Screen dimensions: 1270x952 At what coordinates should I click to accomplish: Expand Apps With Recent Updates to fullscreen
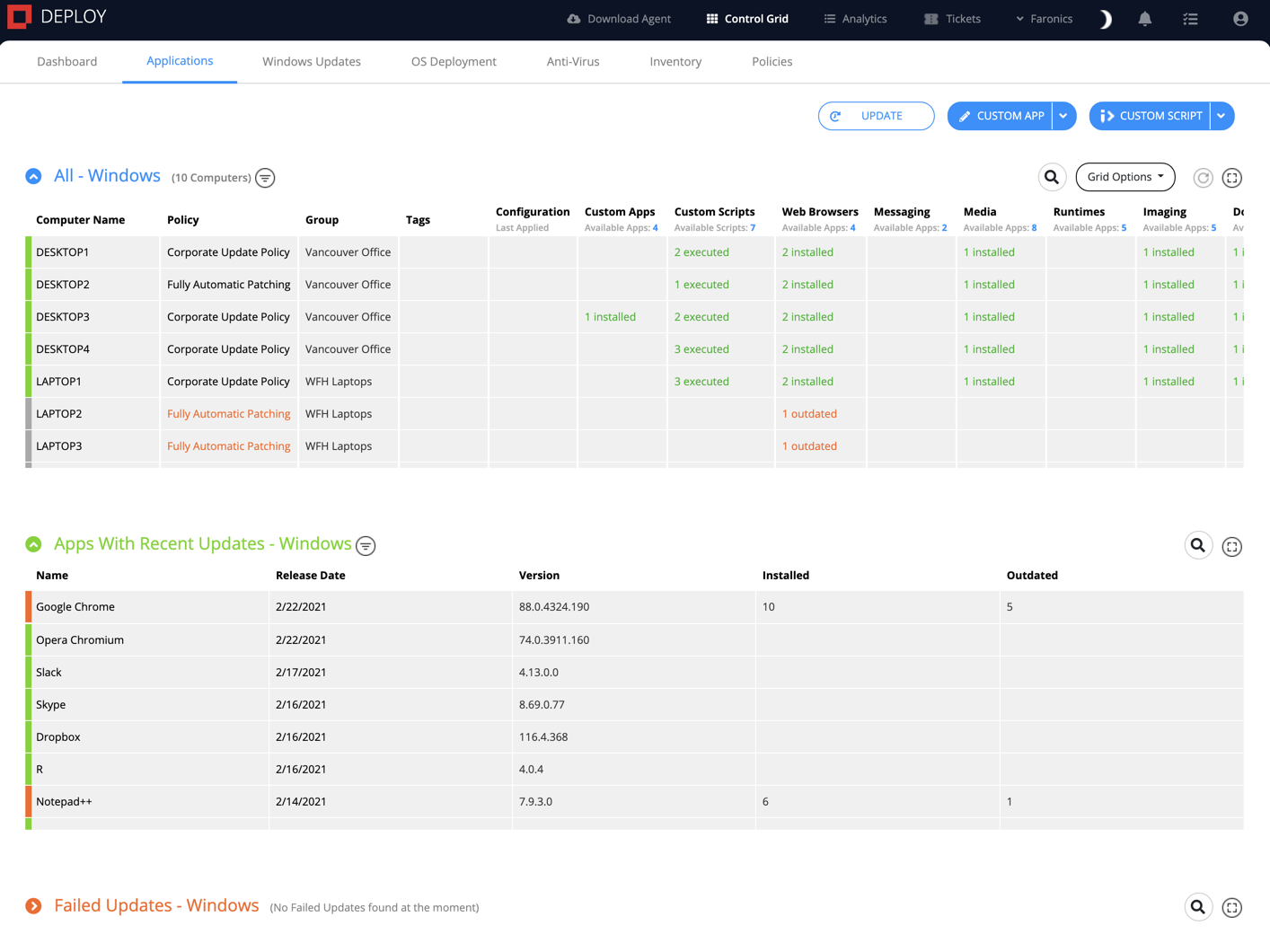coord(1232,546)
